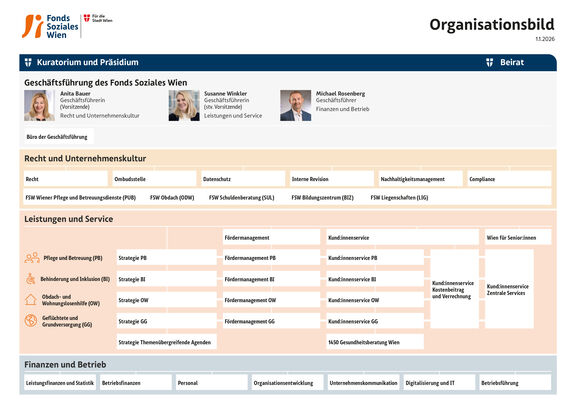Click the Personal box
This screenshot has width=576, height=407.
click(x=212, y=382)
